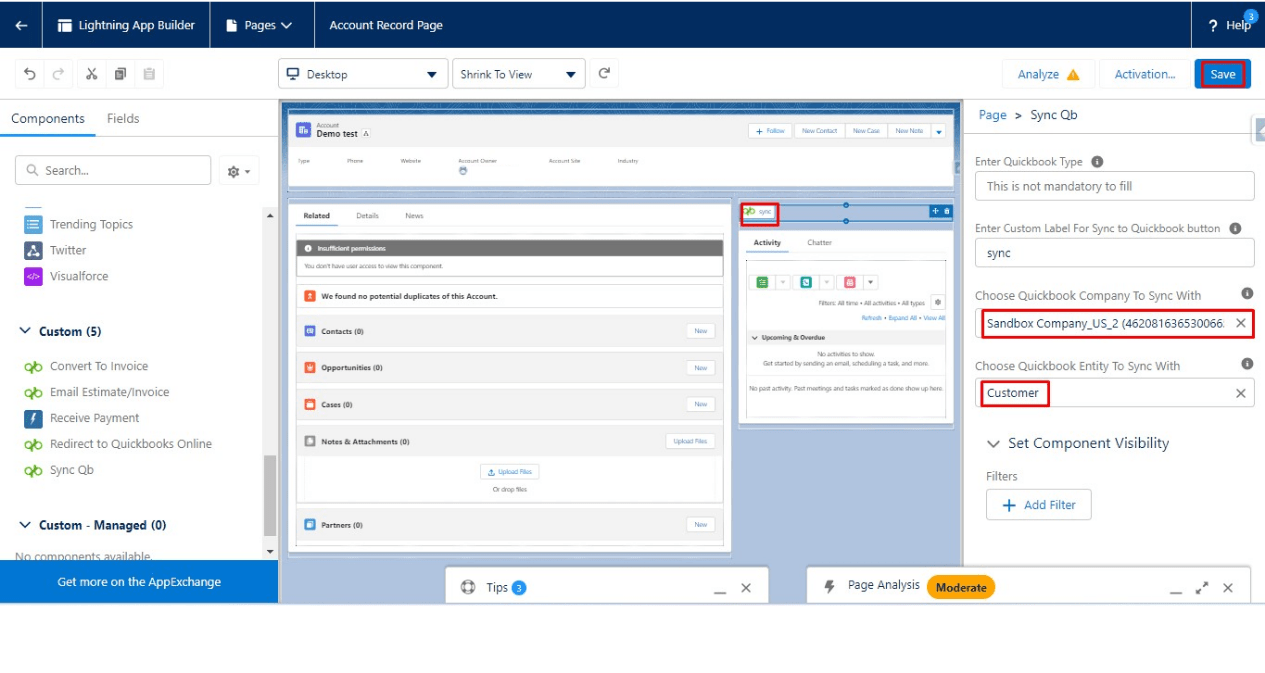Click the back arrow in header
Viewport: 1265px width, 673px height.
coord(21,25)
